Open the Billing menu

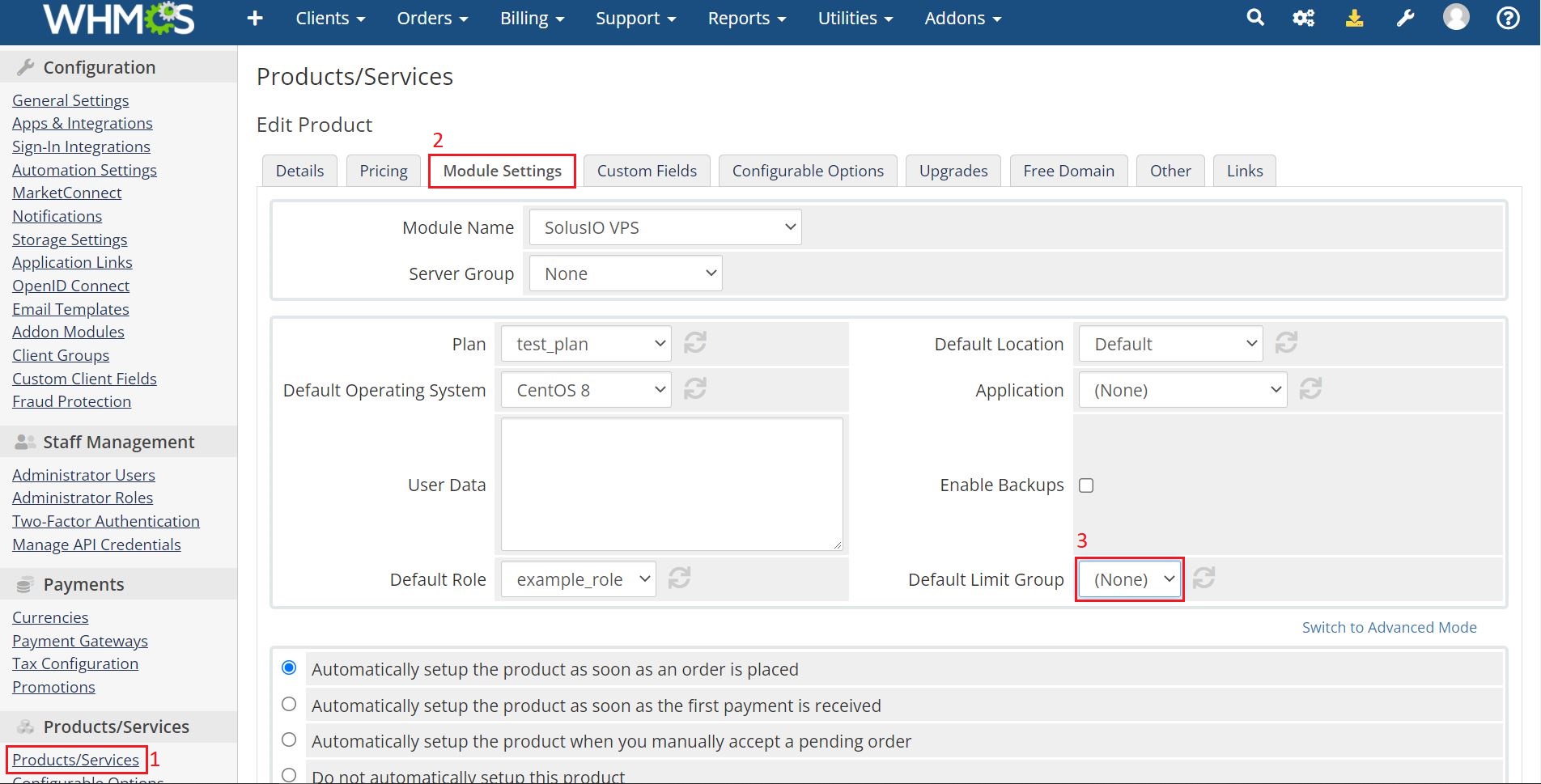coord(532,18)
